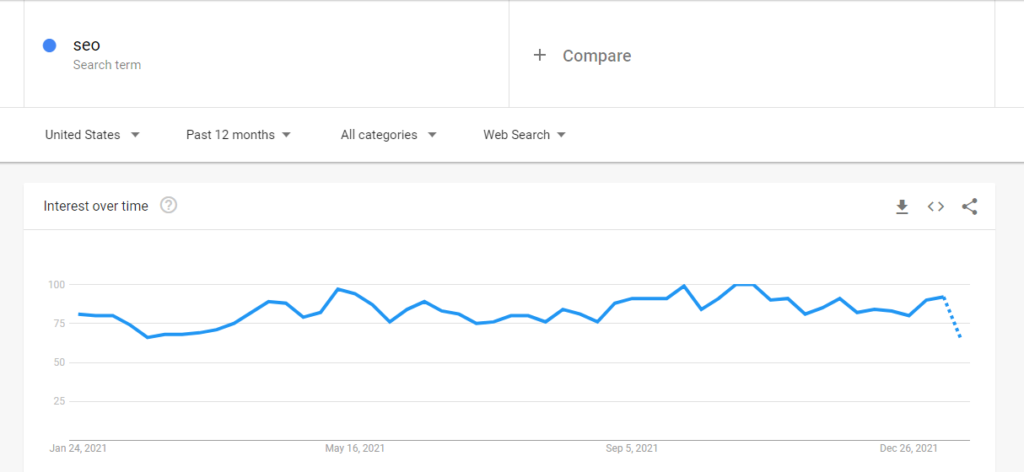Click the 100 value axis label

pos(56,285)
